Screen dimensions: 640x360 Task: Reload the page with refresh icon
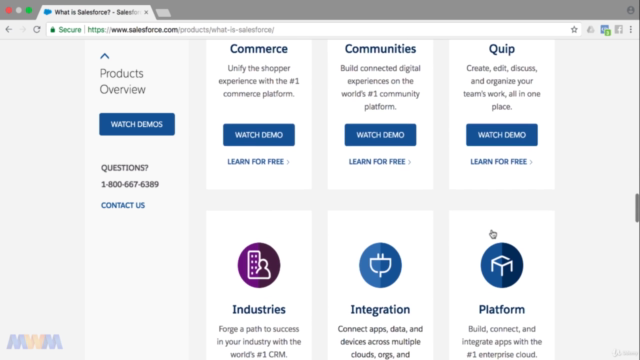click(37, 29)
